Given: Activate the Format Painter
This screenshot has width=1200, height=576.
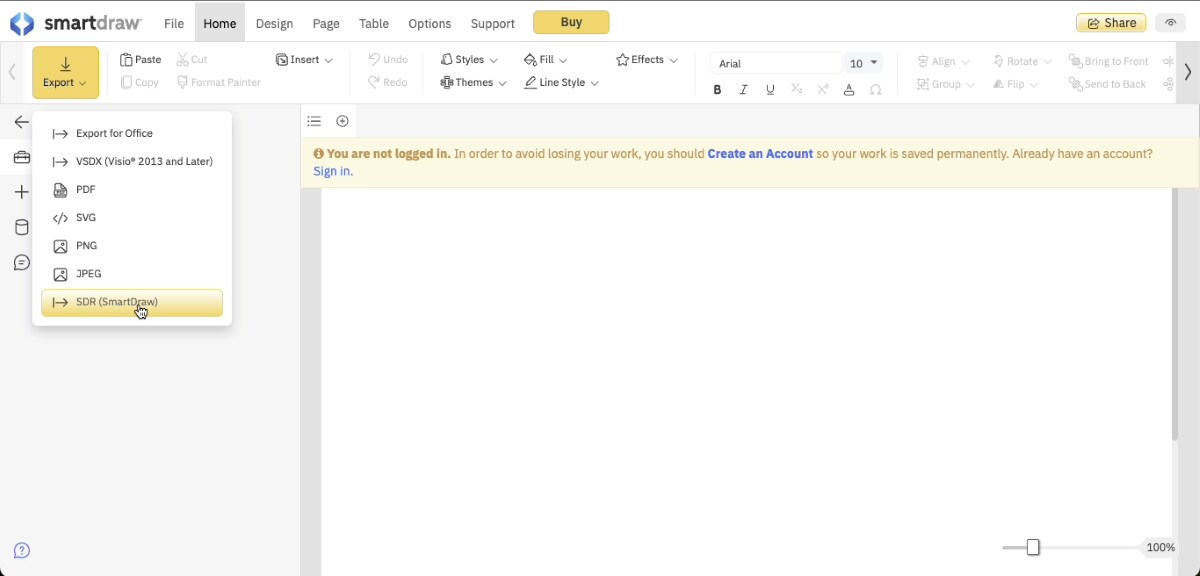Looking at the screenshot, I should tap(219, 83).
